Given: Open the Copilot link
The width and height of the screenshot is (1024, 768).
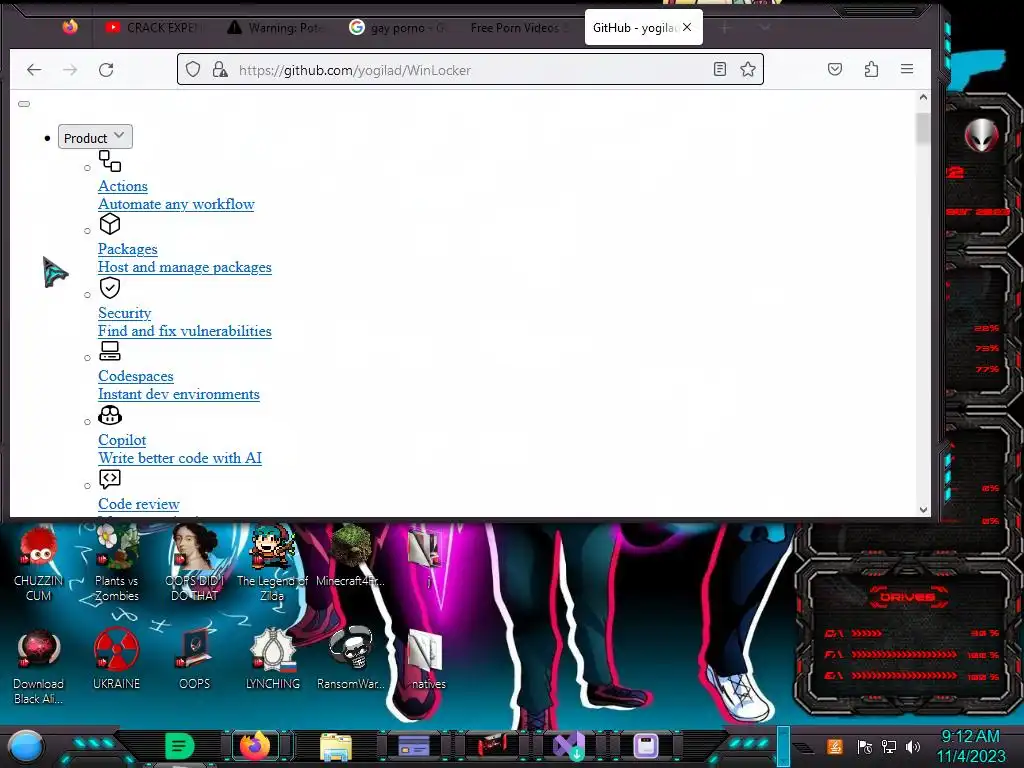Looking at the screenshot, I should 122,440.
